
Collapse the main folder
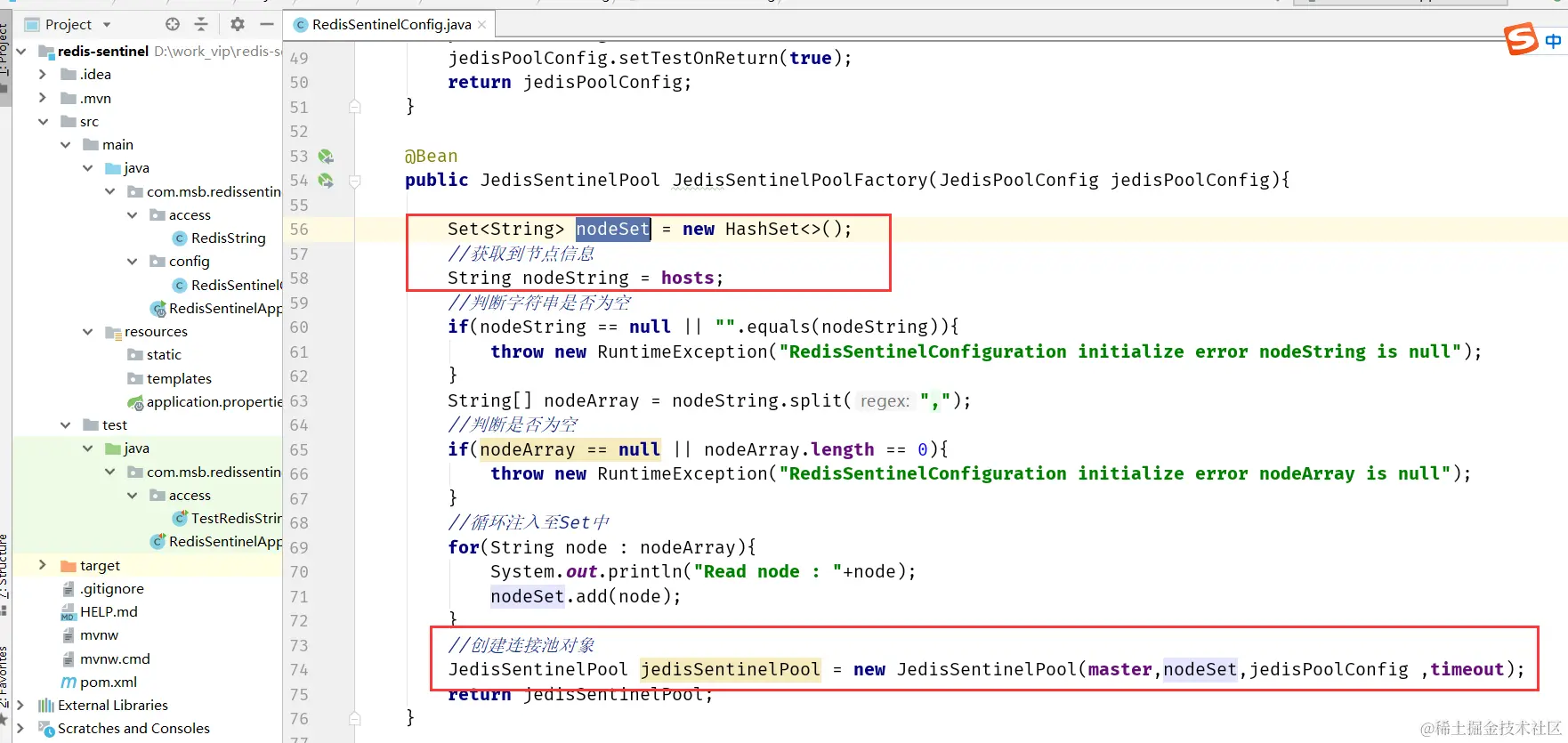tap(65, 144)
